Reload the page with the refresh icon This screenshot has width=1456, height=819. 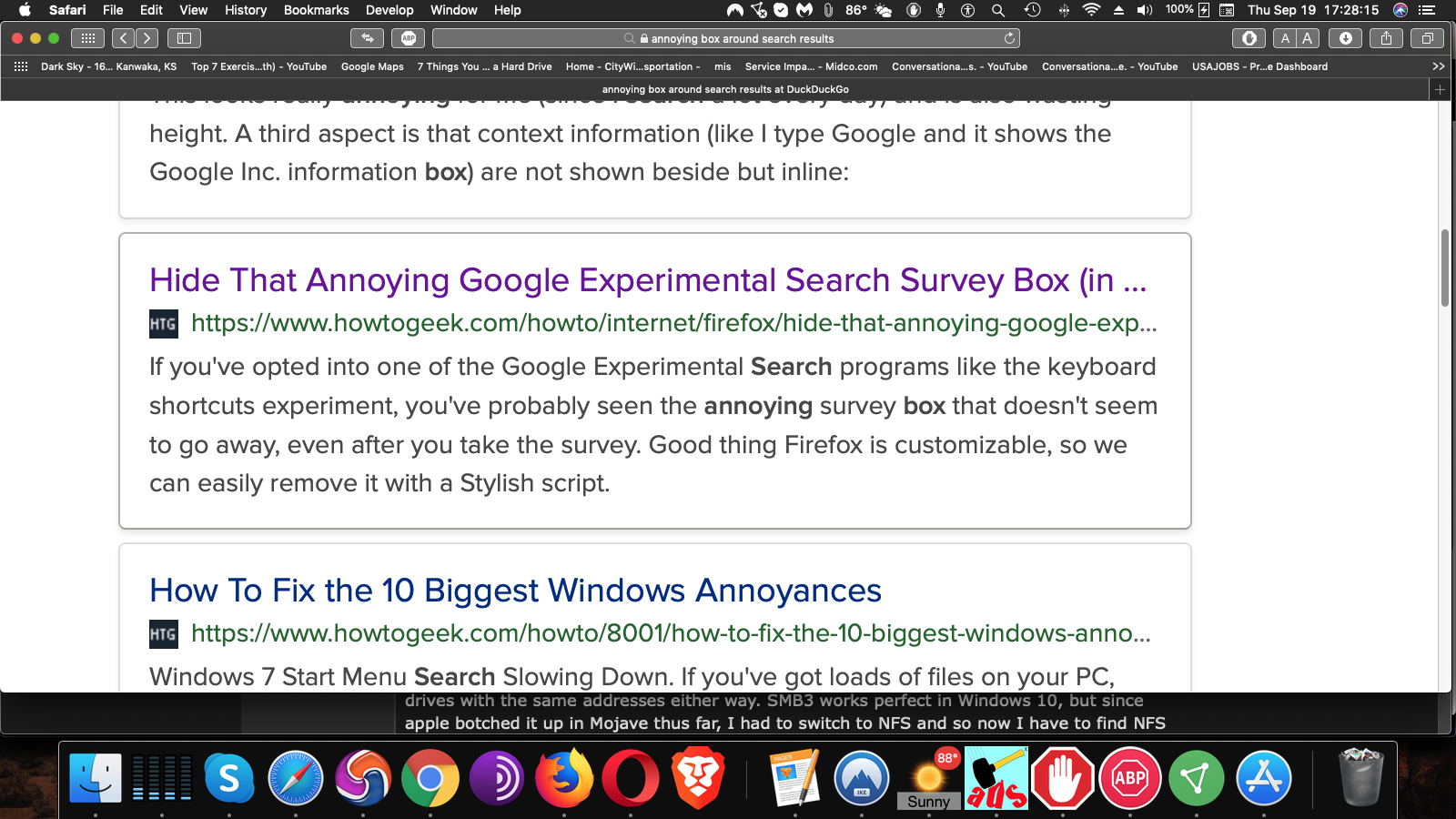[x=1009, y=38]
